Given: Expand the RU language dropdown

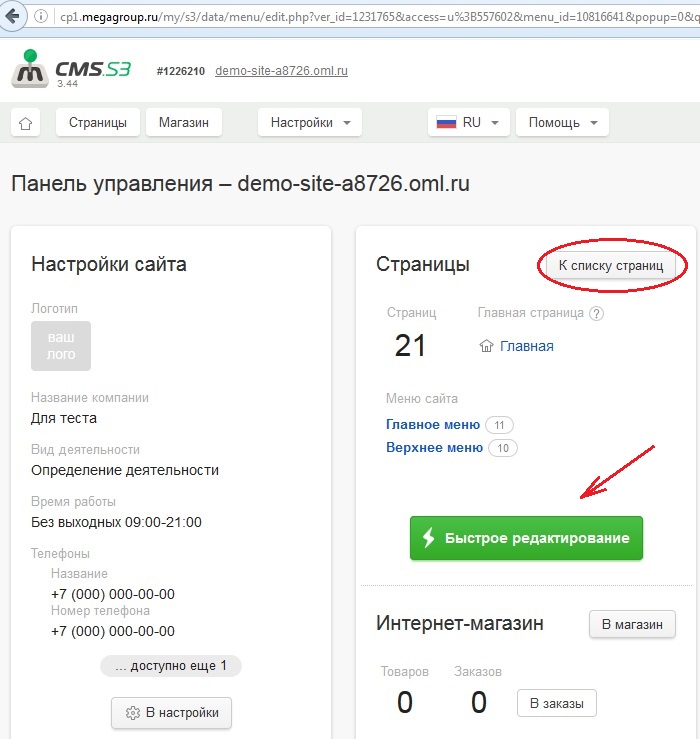Looking at the screenshot, I should (469, 123).
